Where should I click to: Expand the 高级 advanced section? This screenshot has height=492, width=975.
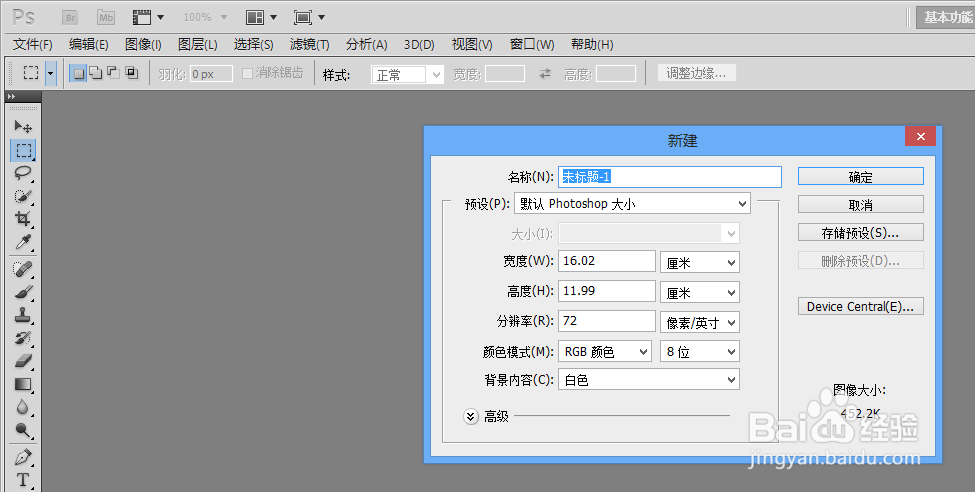(x=471, y=416)
